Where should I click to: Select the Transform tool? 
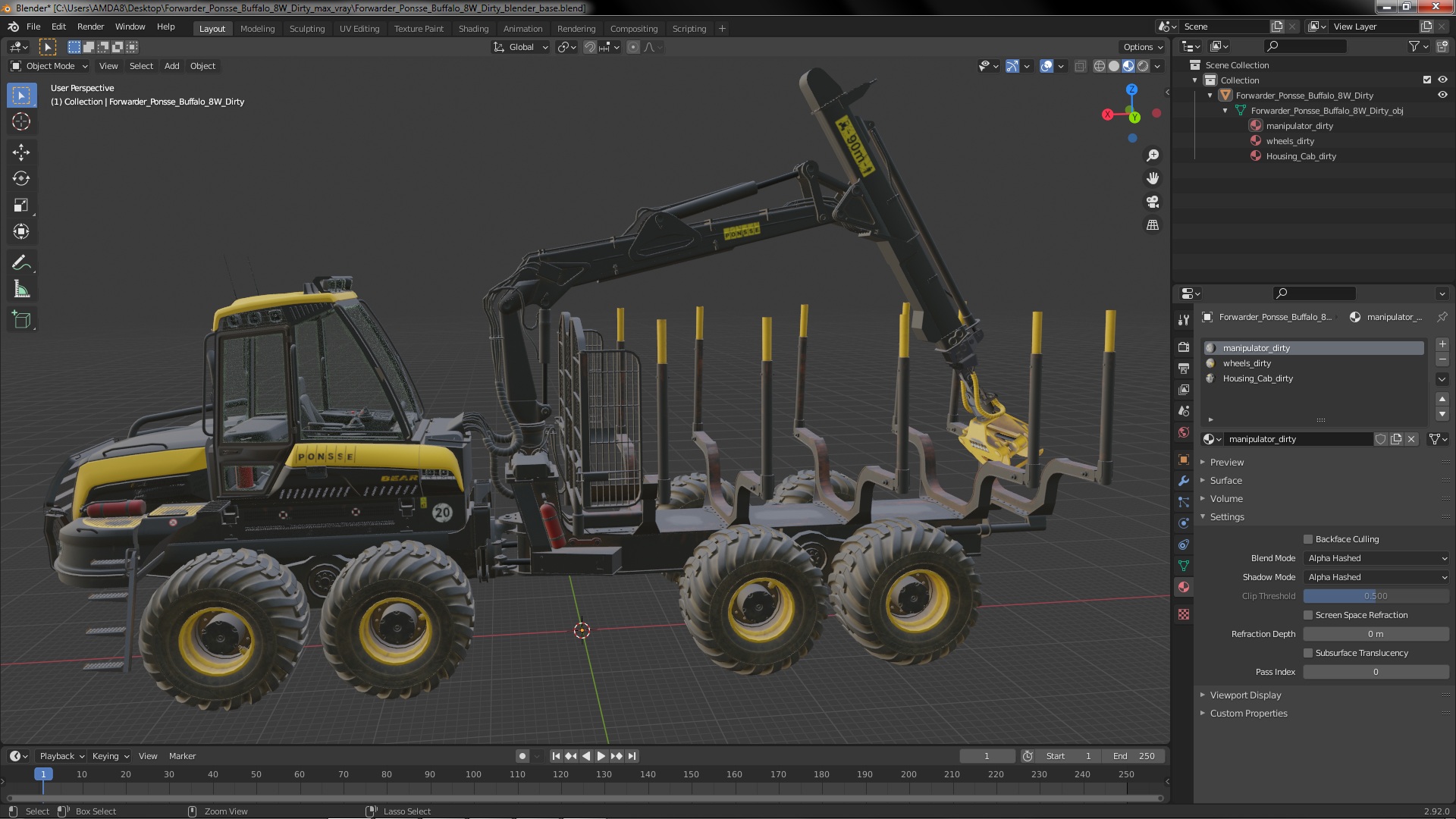click(21, 232)
